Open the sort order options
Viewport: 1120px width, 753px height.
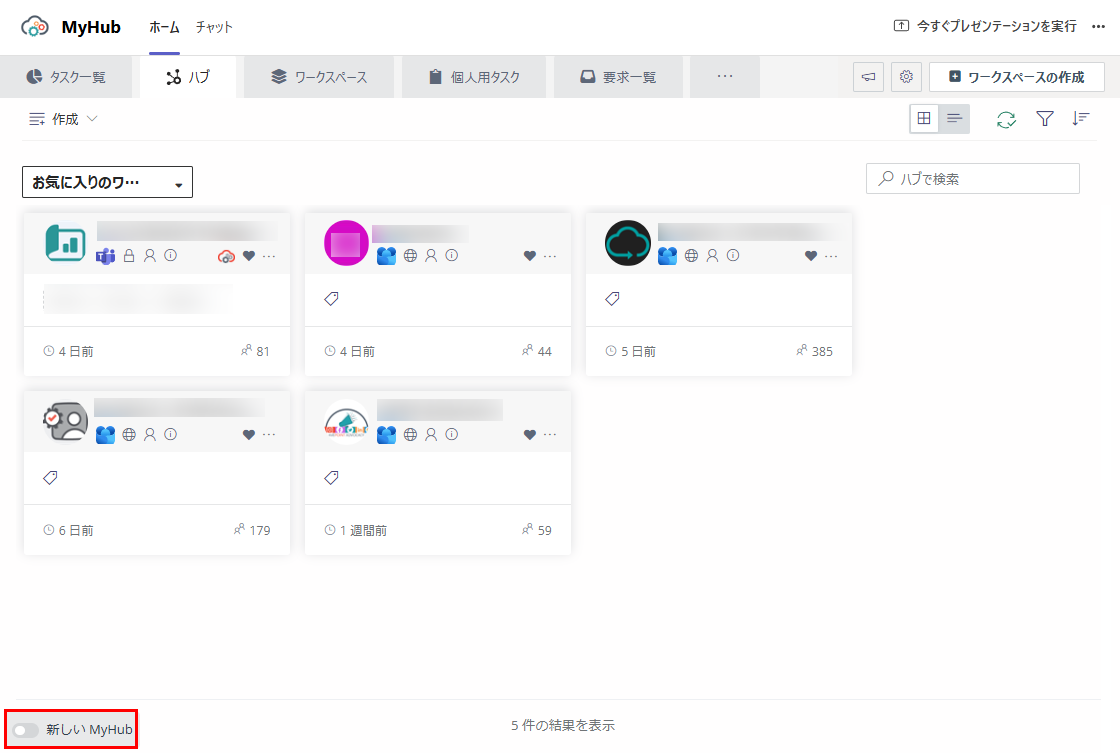point(1081,119)
